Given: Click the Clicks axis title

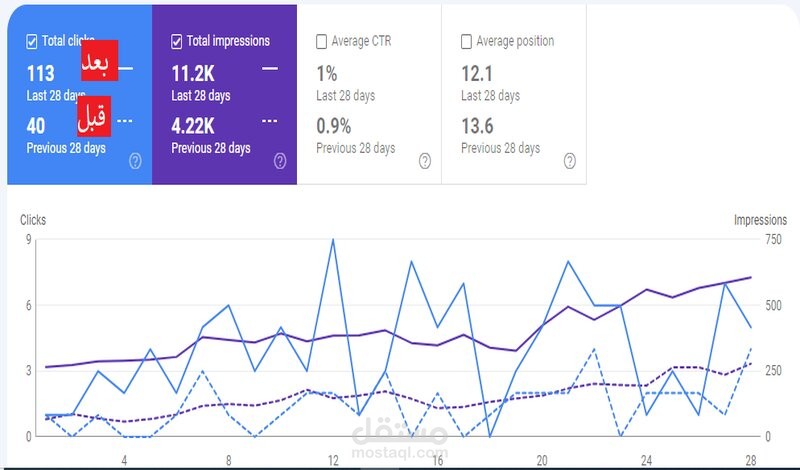Looking at the screenshot, I should coord(33,220).
